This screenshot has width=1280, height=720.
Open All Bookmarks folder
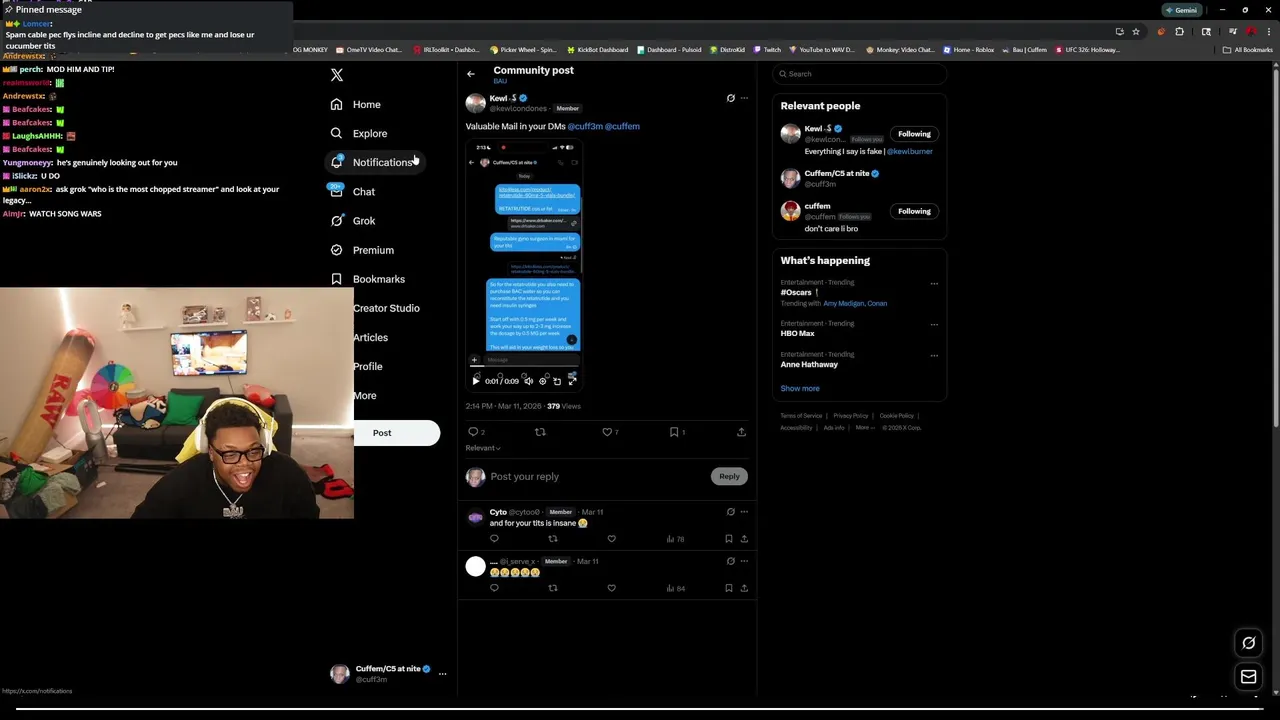[x=1248, y=50]
